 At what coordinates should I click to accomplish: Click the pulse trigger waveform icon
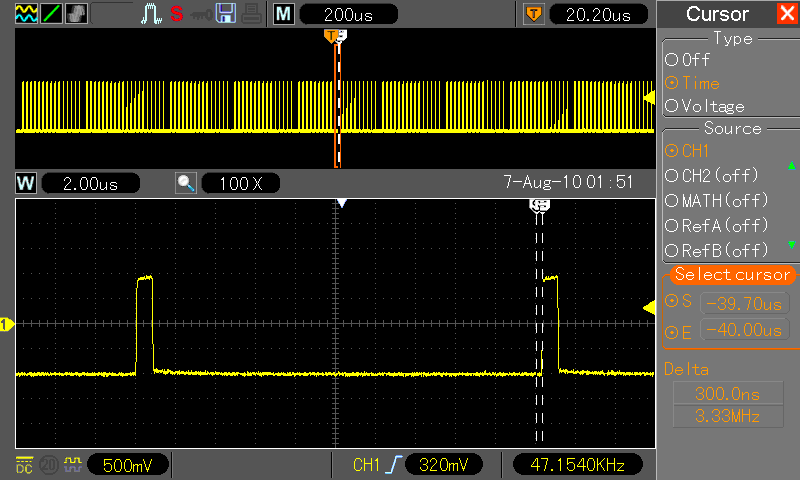(x=150, y=14)
